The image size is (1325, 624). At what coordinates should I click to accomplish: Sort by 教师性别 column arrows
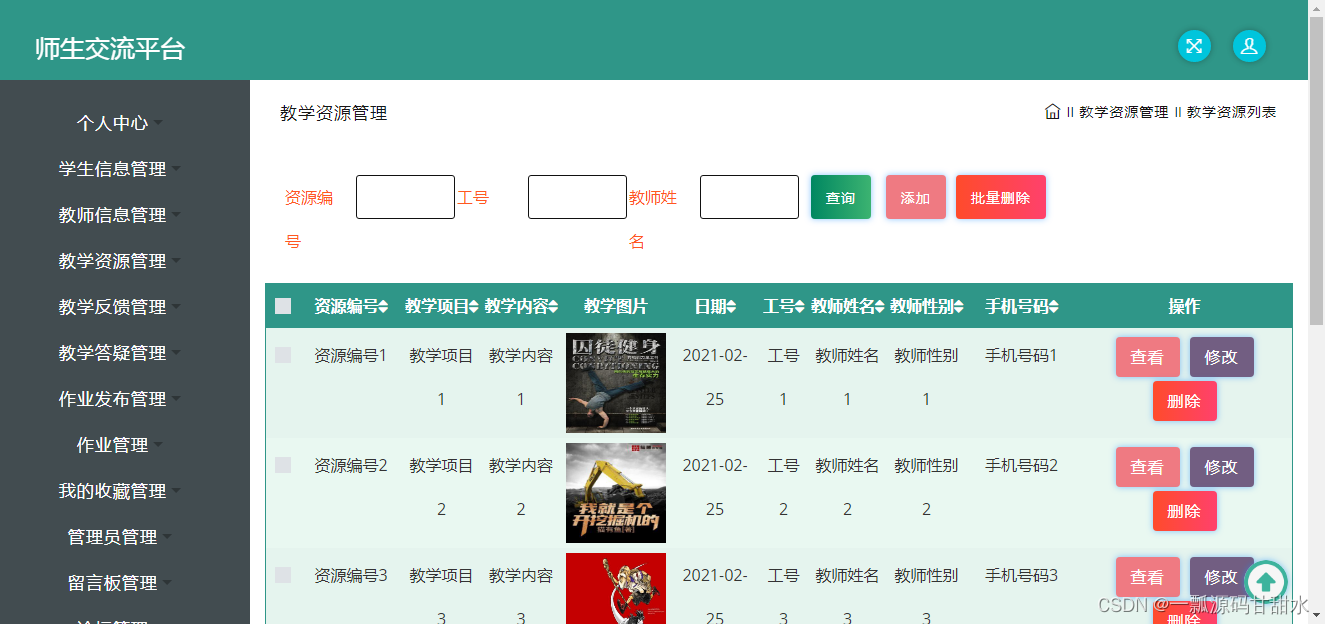[960, 307]
